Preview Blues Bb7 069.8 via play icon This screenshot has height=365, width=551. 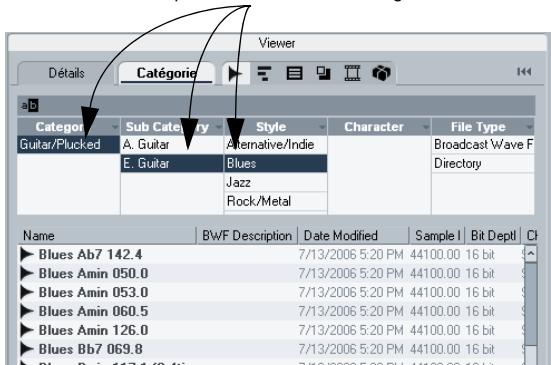[27, 349]
